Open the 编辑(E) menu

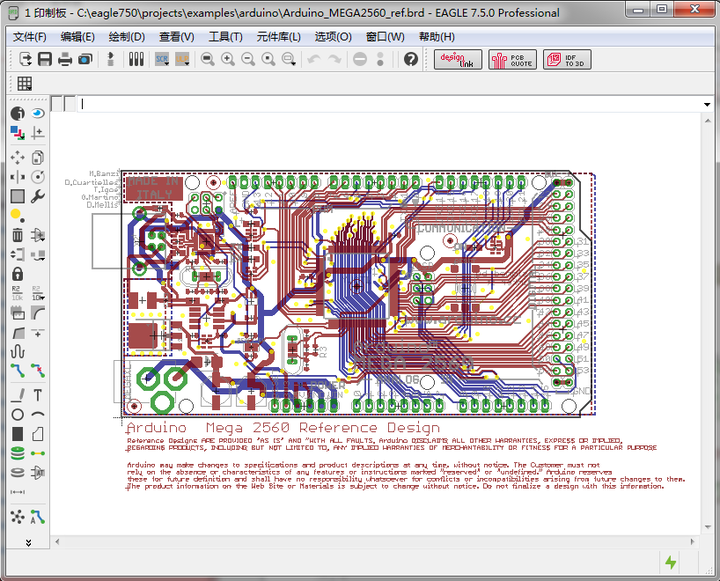78,37
